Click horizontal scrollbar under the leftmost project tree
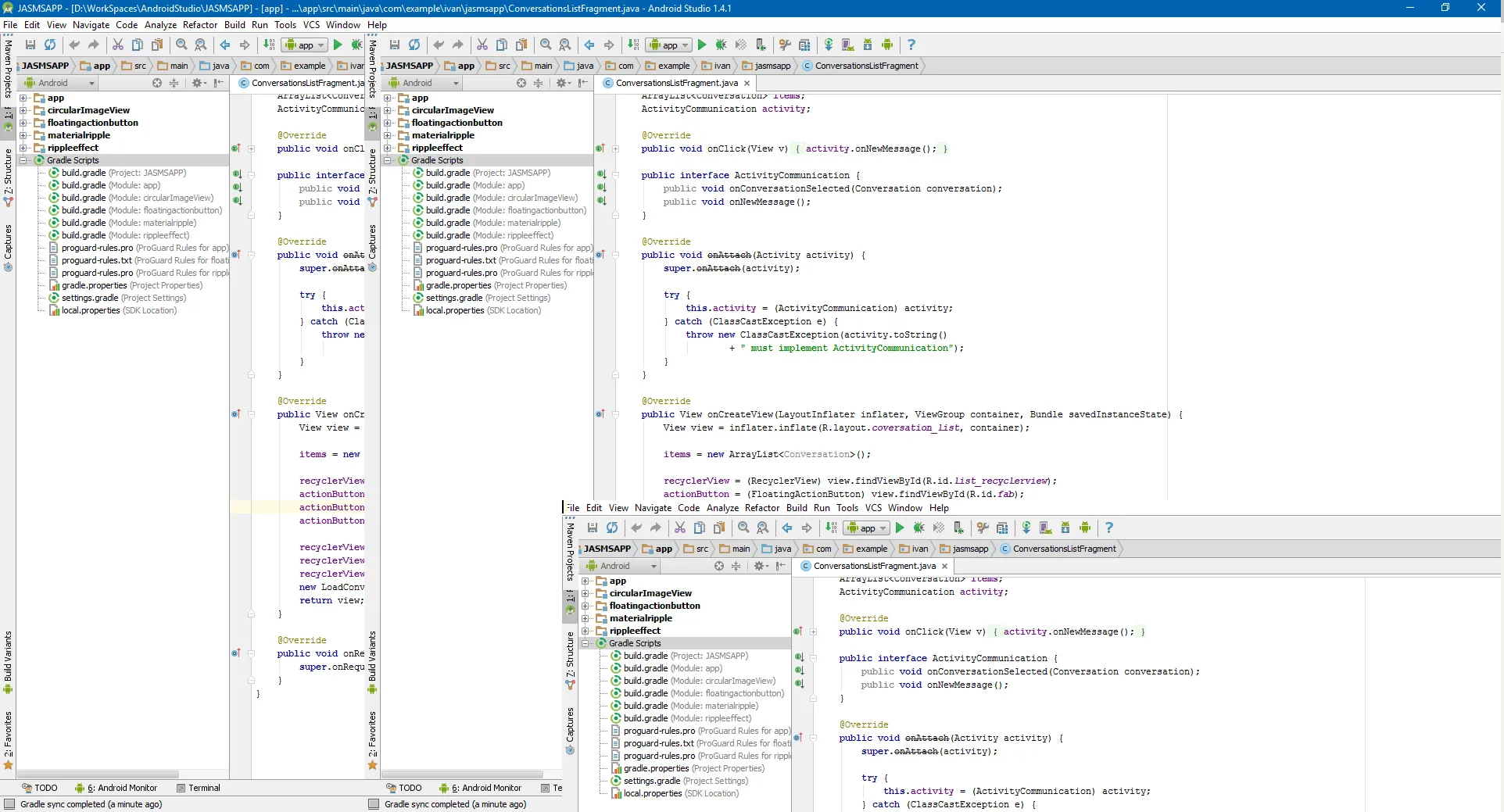The width and height of the screenshot is (1504, 812). coord(98,774)
